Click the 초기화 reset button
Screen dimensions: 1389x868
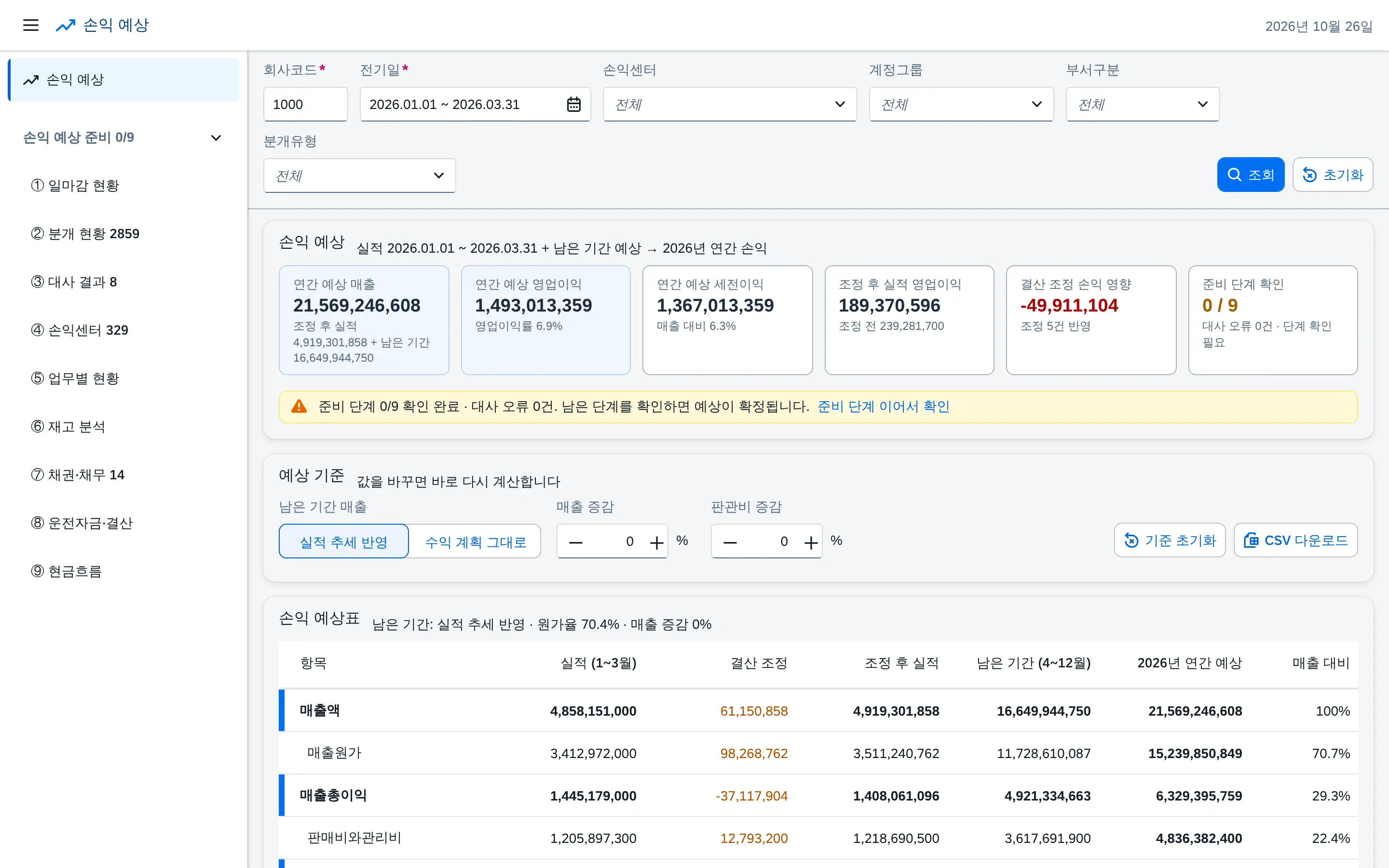(1332, 175)
